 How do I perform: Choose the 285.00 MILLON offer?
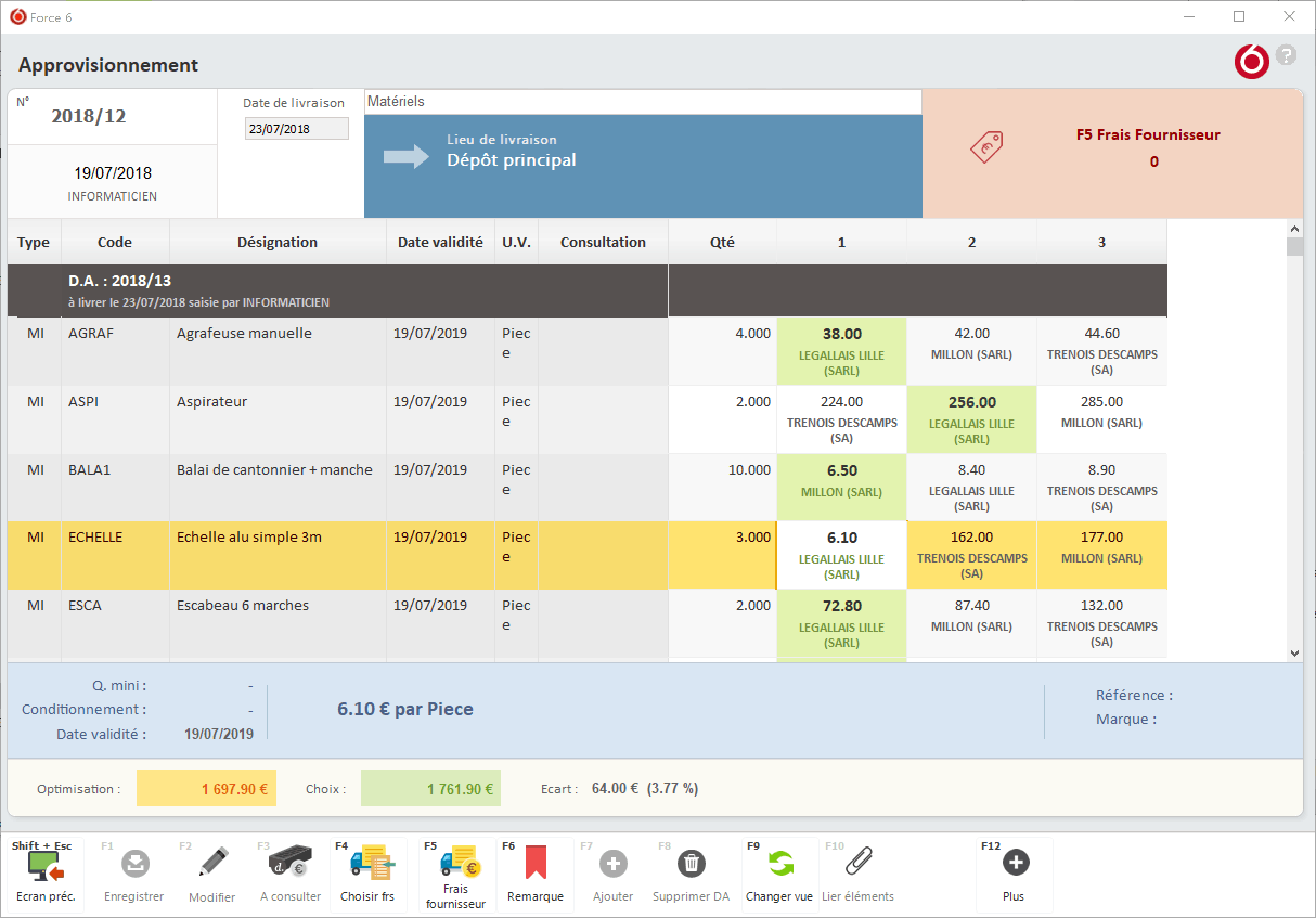[x=1101, y=419]
